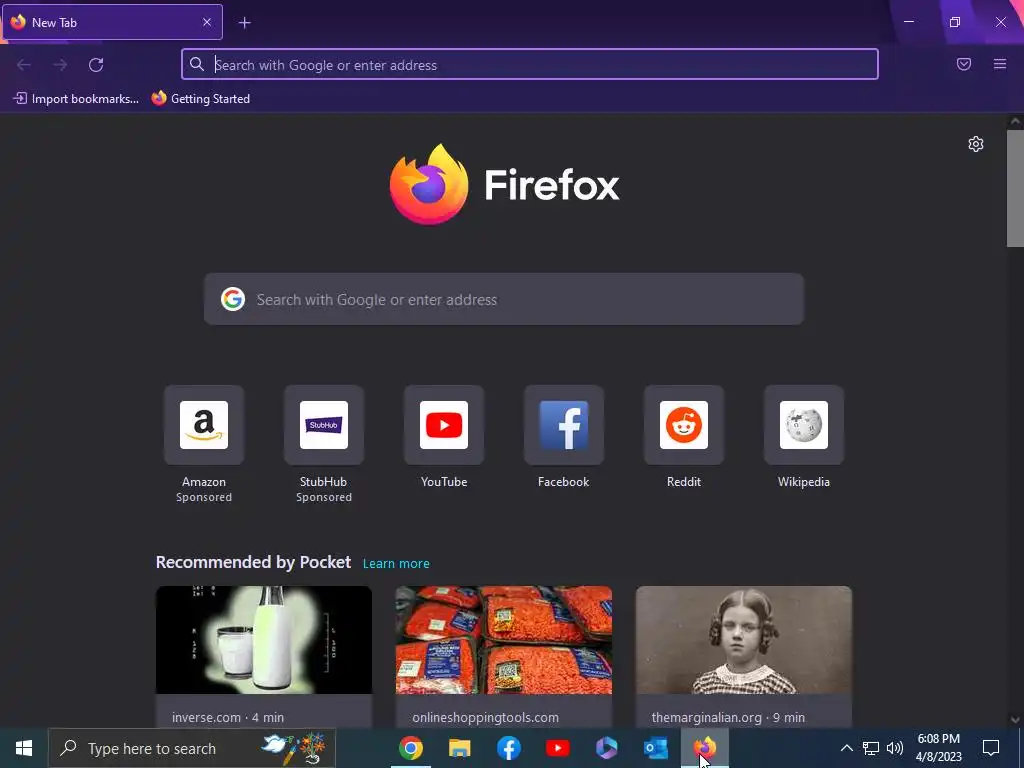The width and height of the screenshot is (1024, 768).
Task: Open YouTube app from the taskbar
Action: click(x=558, y=748)
